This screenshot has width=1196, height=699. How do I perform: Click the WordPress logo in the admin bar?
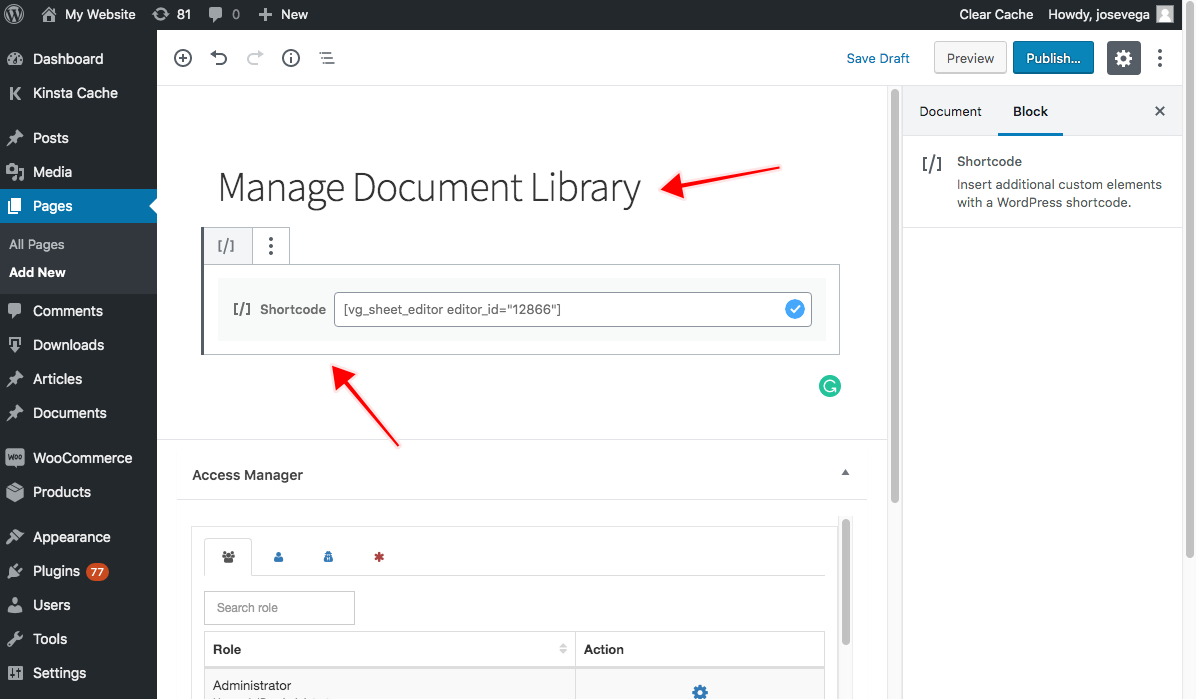(x=14, y=14)
